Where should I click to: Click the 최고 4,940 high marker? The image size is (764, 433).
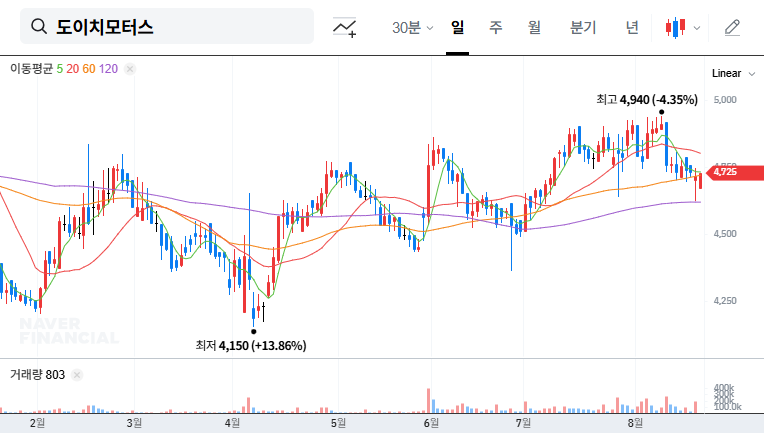click(x=646, y=100)
